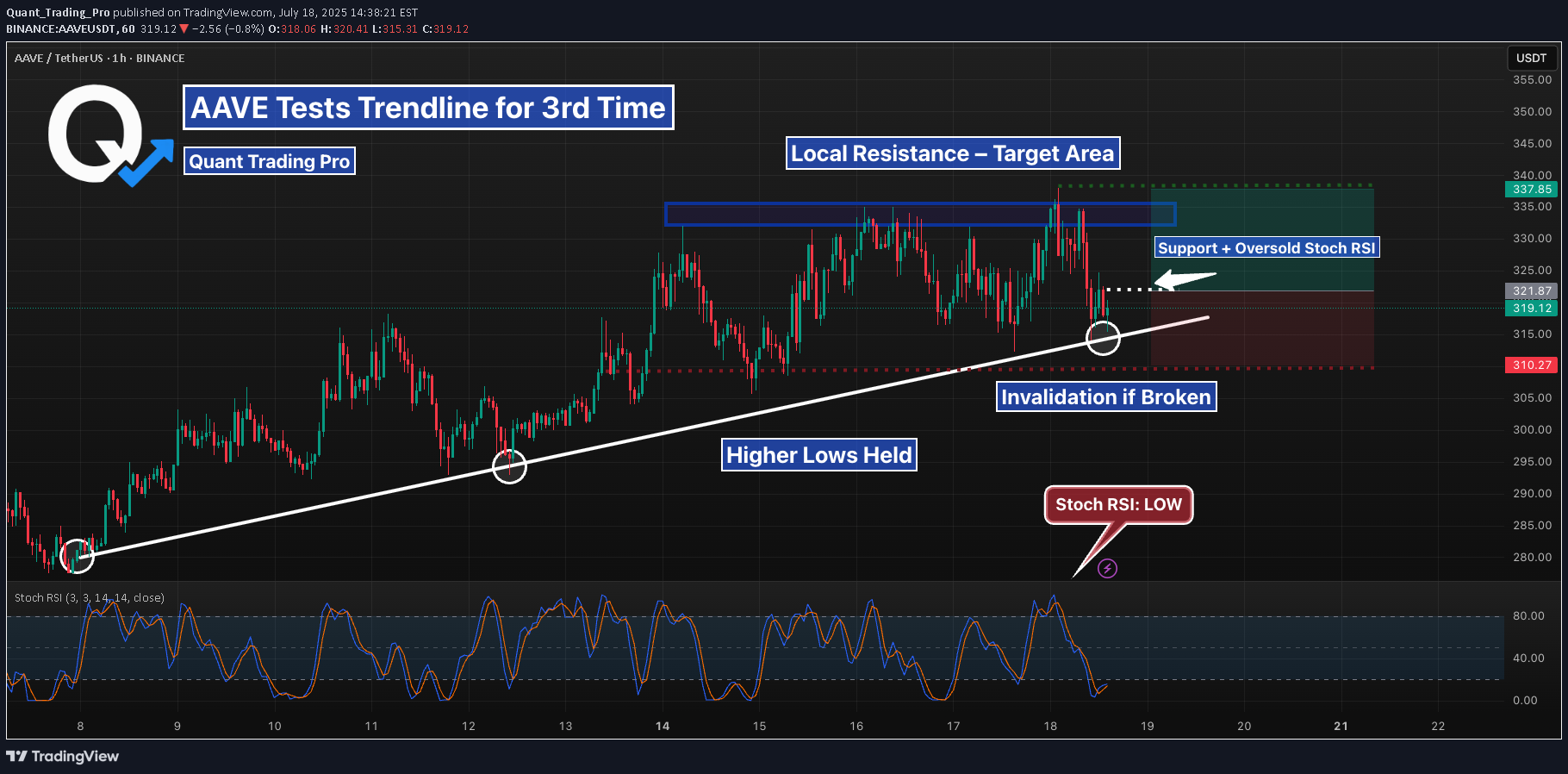
Task: Click the Quant Trading Pro Q logo
Action: [110, 136]
